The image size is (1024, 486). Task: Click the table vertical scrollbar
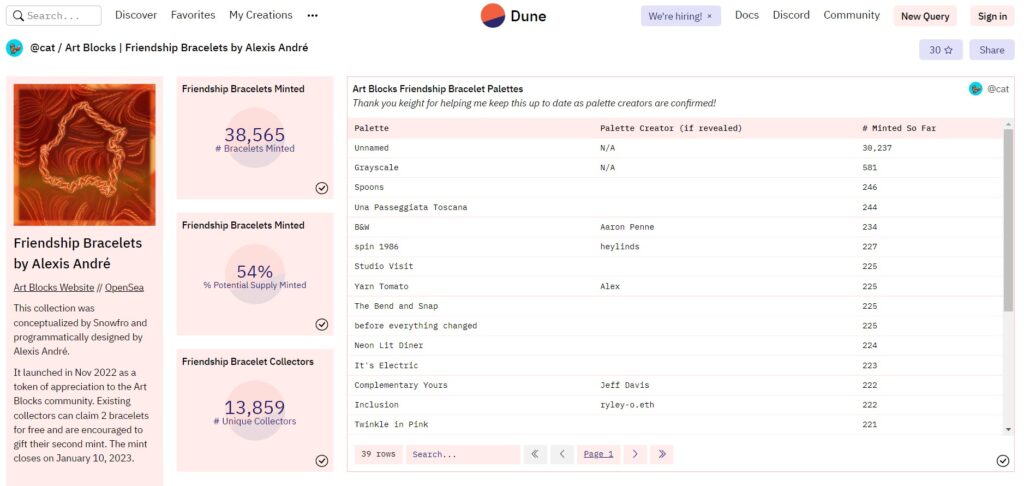(x=1008, y=221)
